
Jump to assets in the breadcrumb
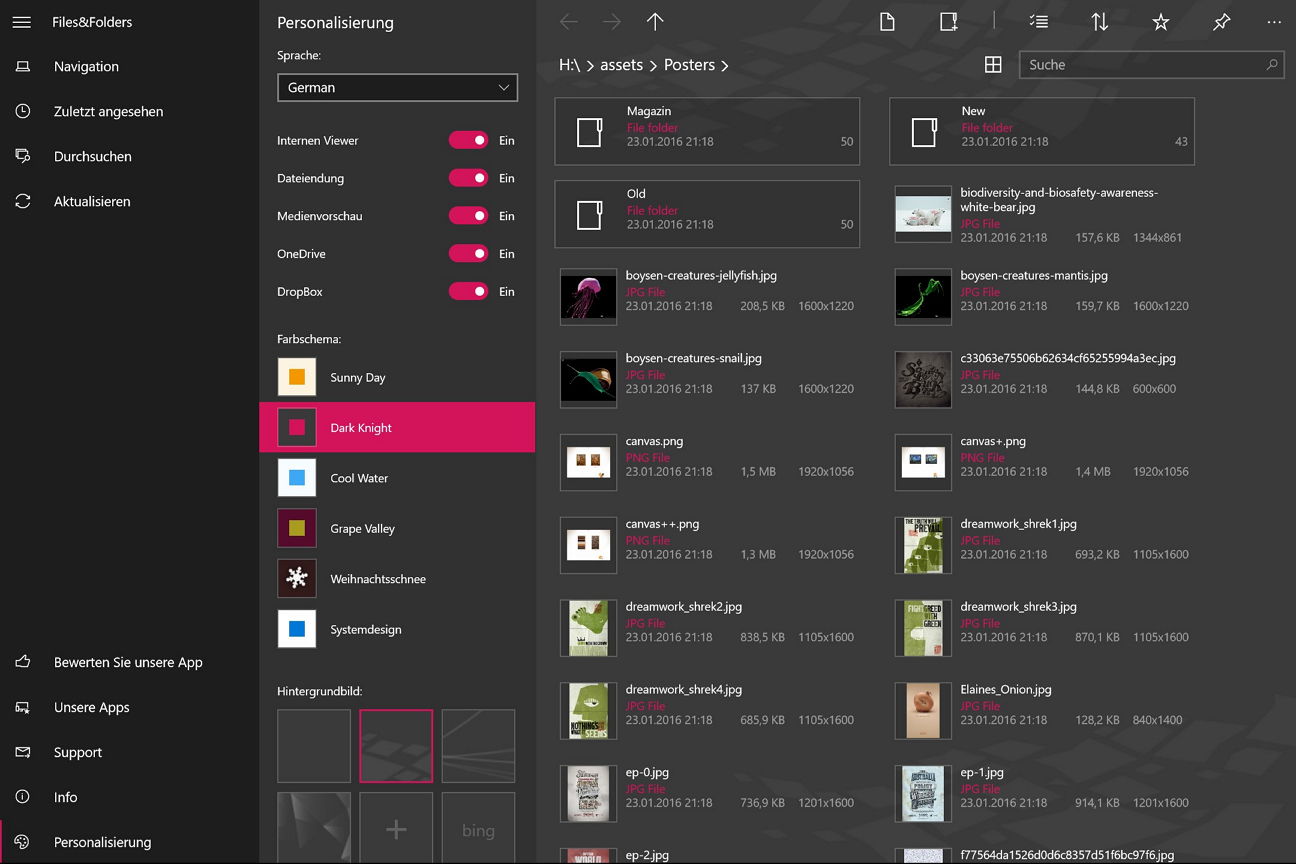click(622, 65)
